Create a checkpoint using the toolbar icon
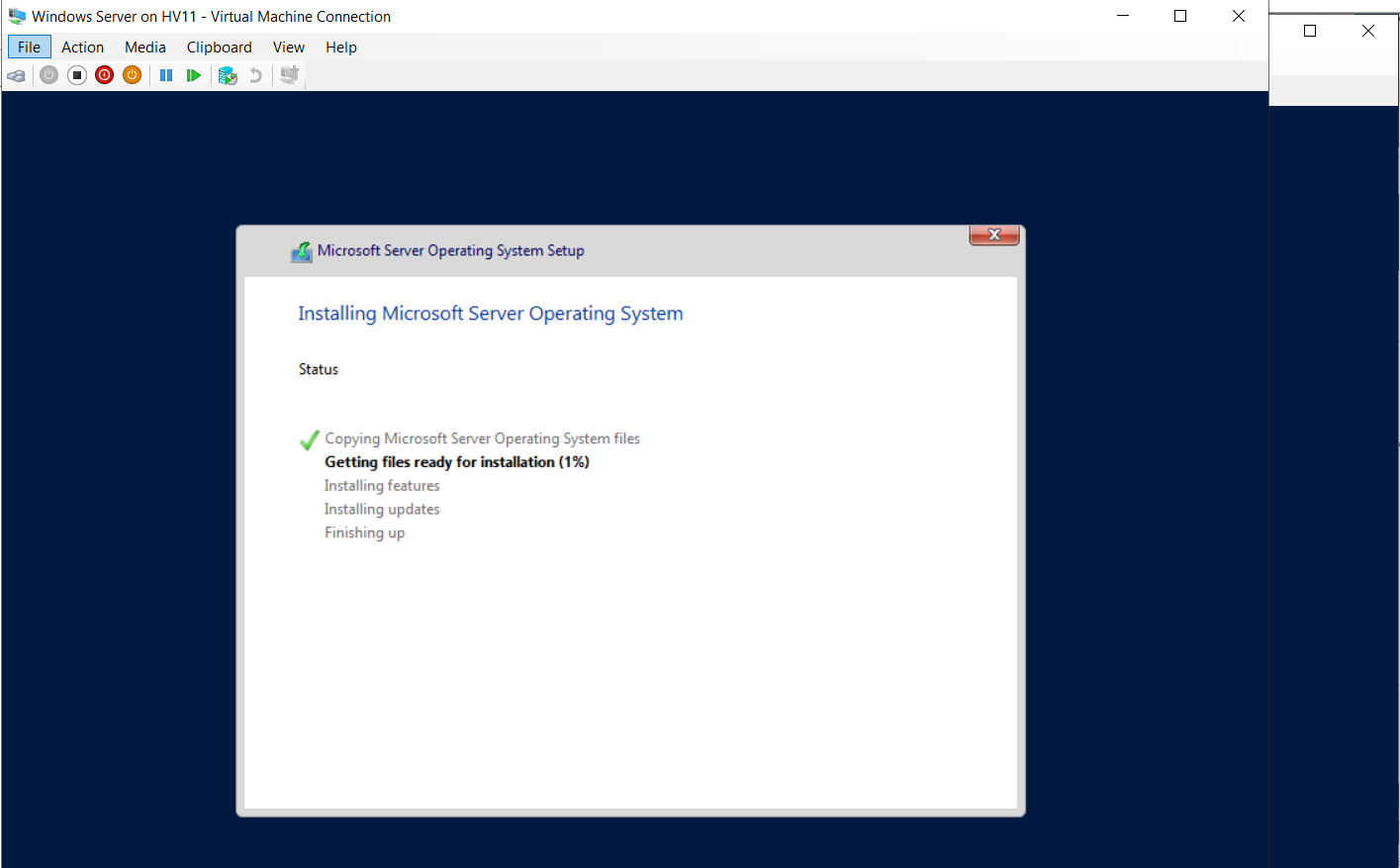Viewport: 1400px width, 868px height. tap(228, 75)
